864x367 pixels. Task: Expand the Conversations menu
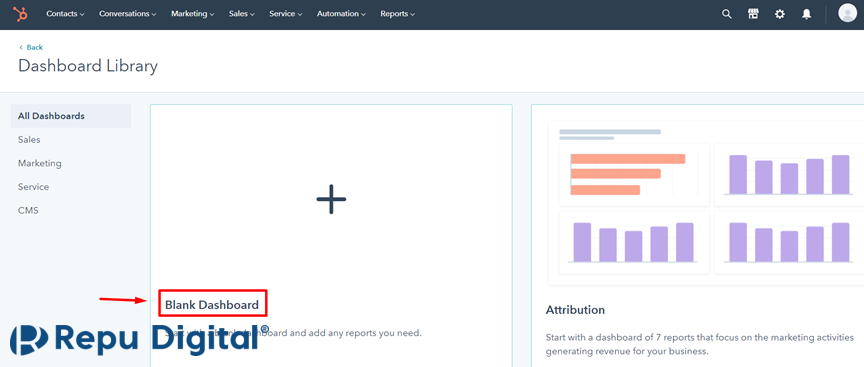(x=128, y=14)
